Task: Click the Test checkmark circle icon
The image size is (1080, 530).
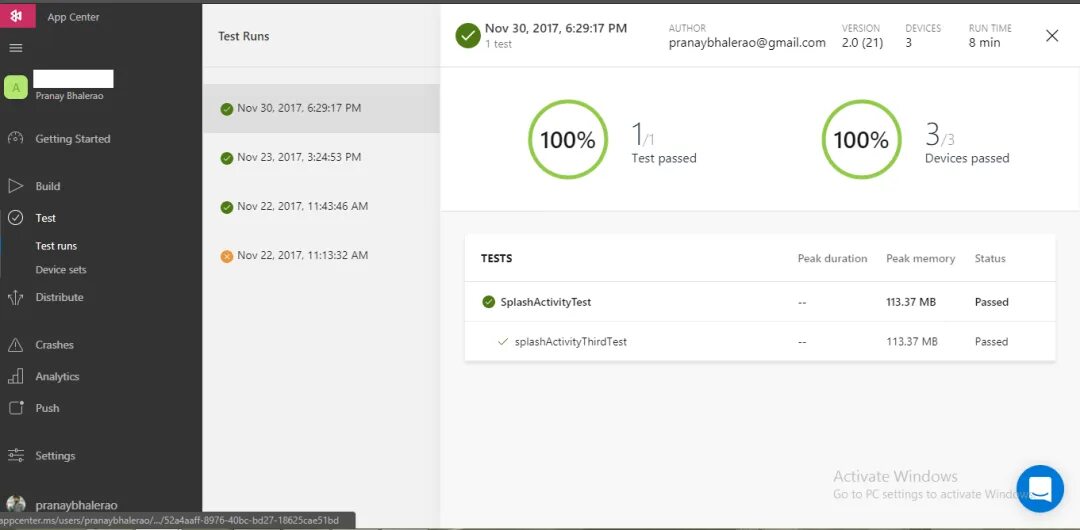Action: tap(15, 218)
